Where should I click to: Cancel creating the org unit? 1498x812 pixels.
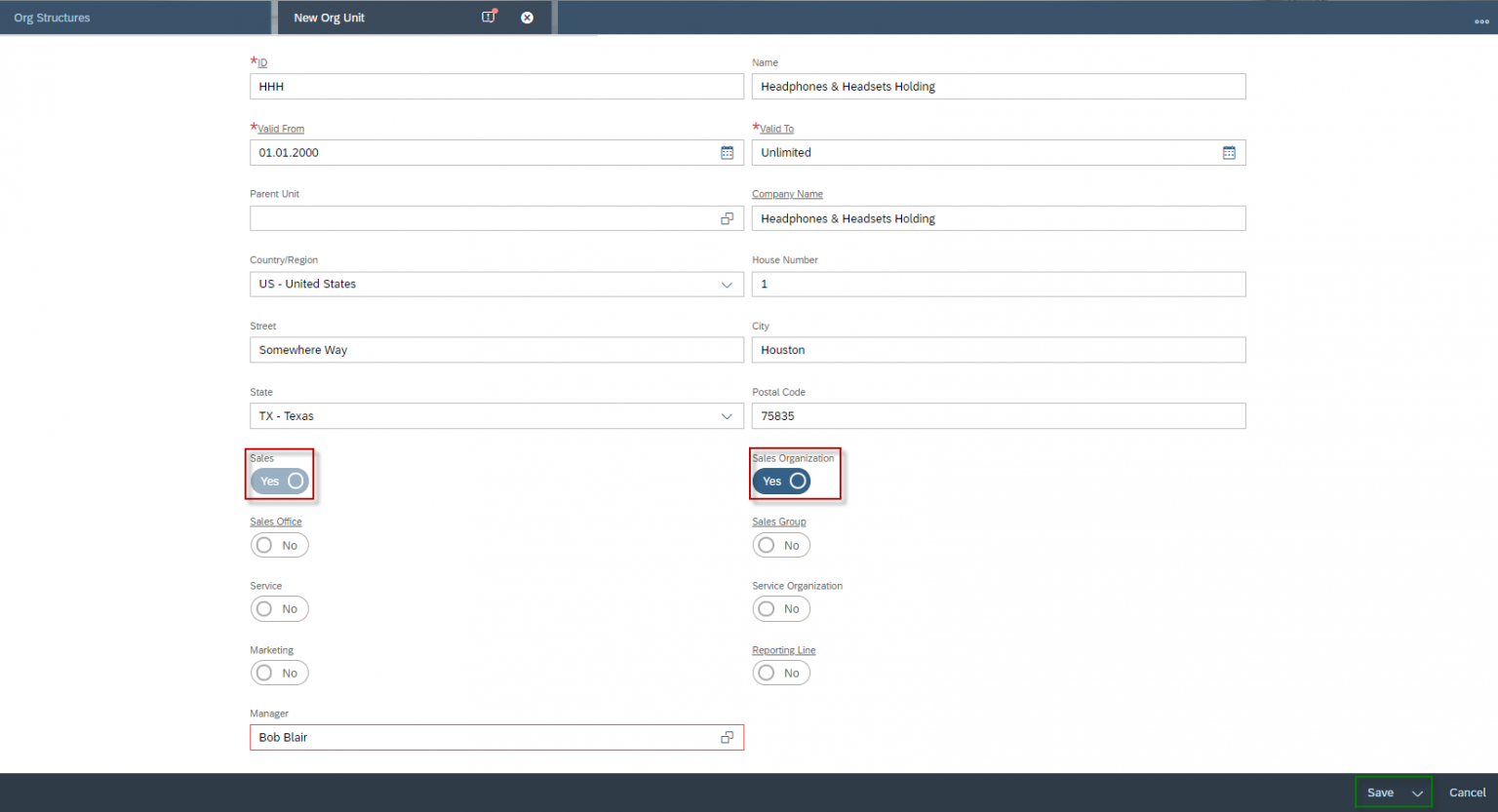(1467, 792)
